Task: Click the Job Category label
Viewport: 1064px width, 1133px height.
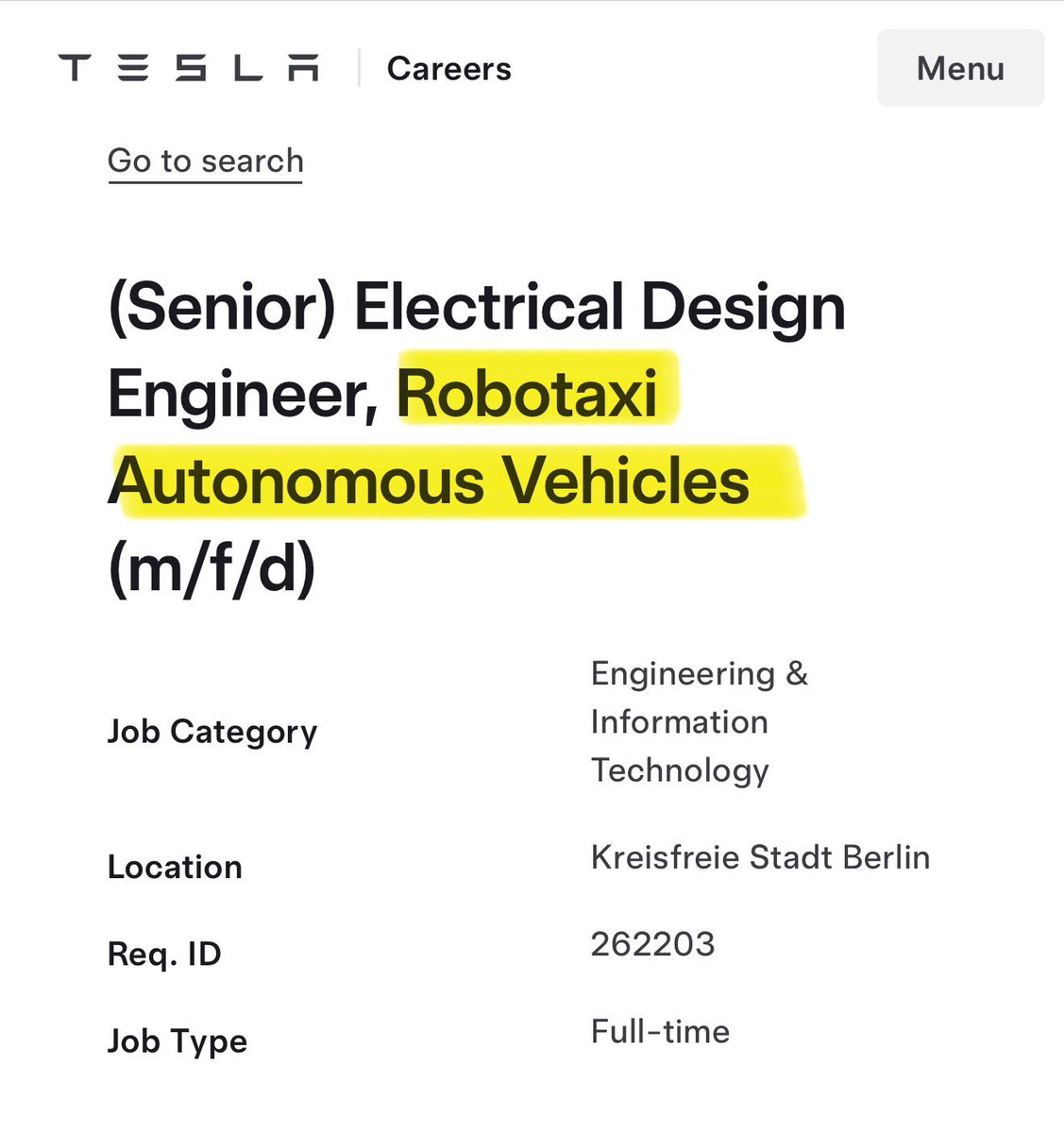Action: click(211, 731)
